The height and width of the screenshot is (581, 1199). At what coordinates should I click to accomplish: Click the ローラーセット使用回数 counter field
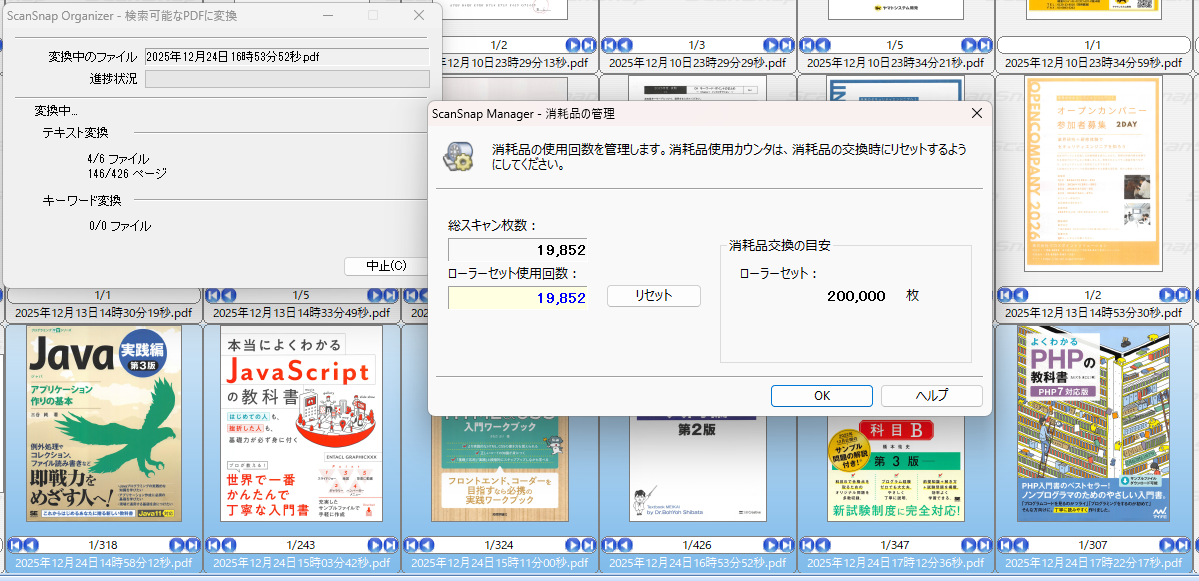(x=517, y=298)
